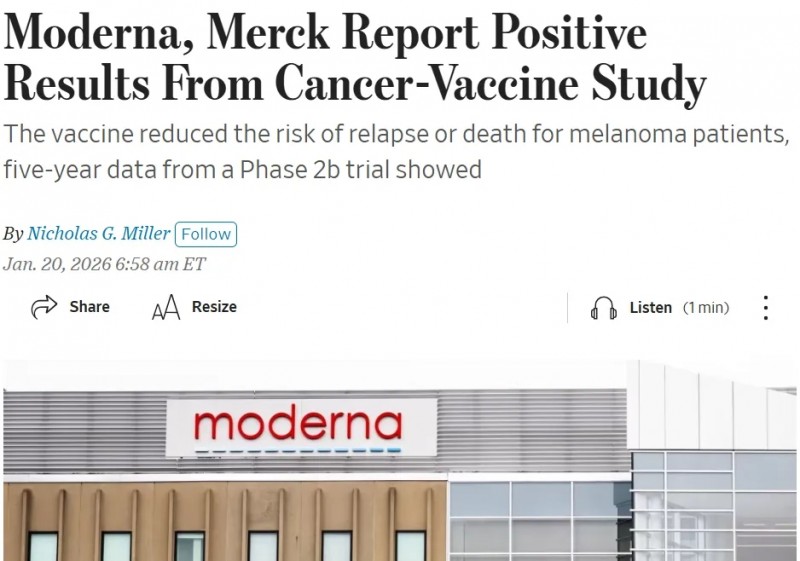Click "Phase 2b trial showed" subheadline text

pyautogui.click(x=370, y=170)
